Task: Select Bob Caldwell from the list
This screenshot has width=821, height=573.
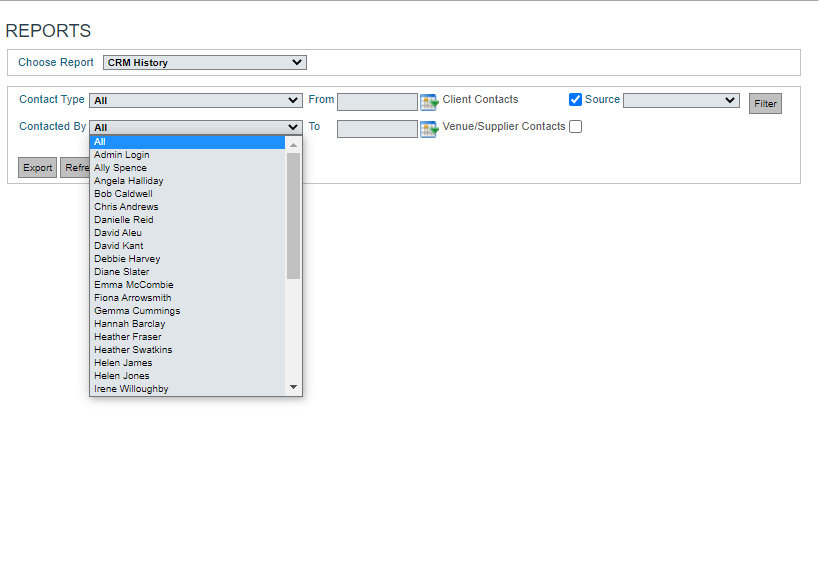Action: (x=187, y=194)
